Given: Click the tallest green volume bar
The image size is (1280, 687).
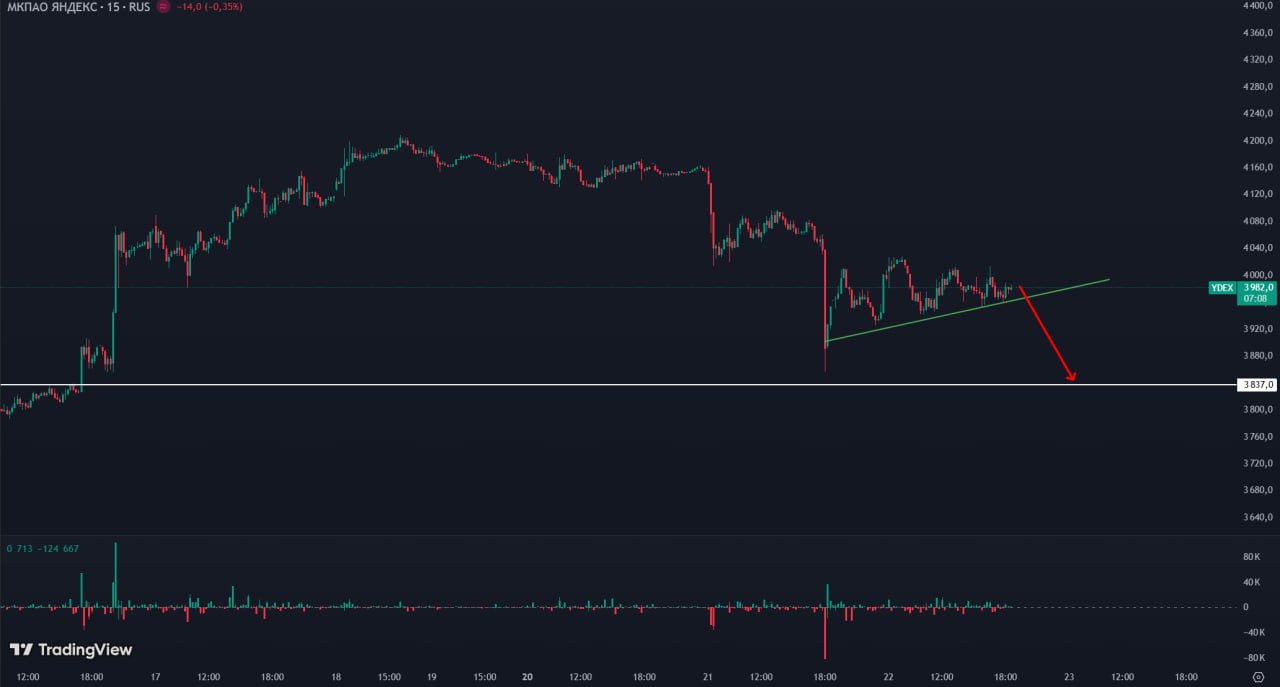Looking at the screenshot, I should pos(116,573).
